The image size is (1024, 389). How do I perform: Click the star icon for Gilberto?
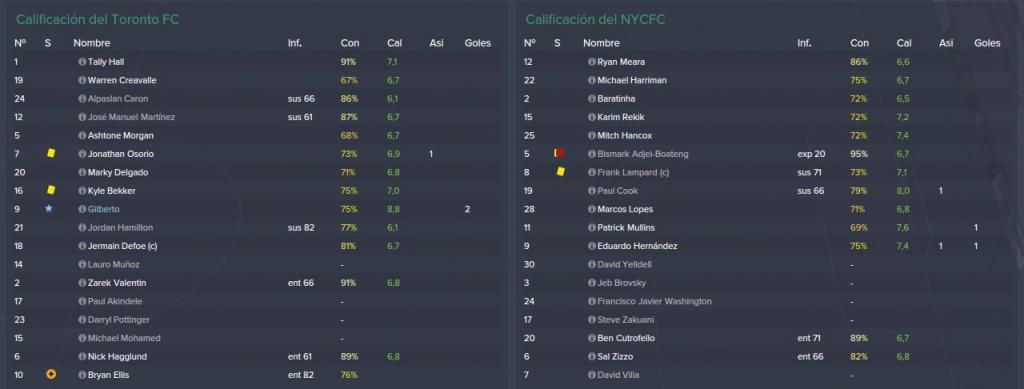(49, 209)
